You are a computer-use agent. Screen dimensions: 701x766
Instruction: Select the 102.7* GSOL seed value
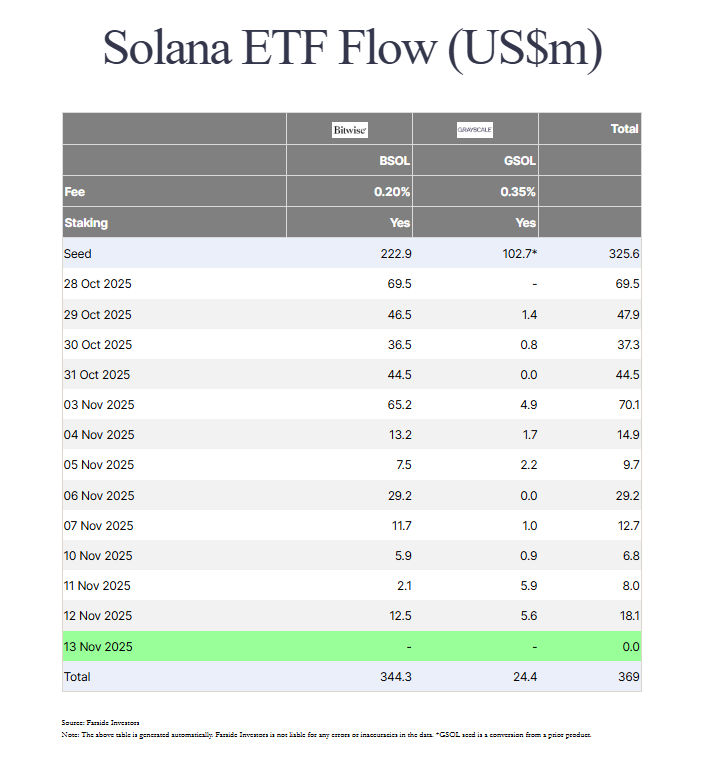tap(517, 254)
